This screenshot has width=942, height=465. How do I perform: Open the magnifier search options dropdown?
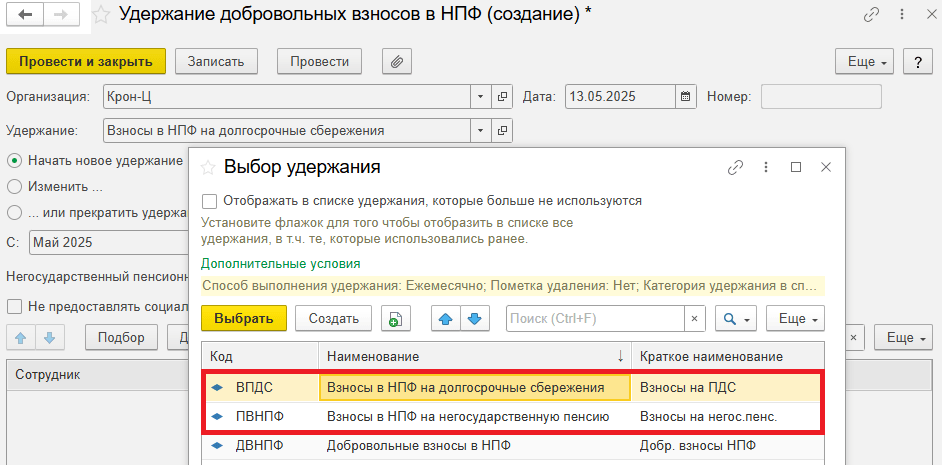click(x=738, y=319)
